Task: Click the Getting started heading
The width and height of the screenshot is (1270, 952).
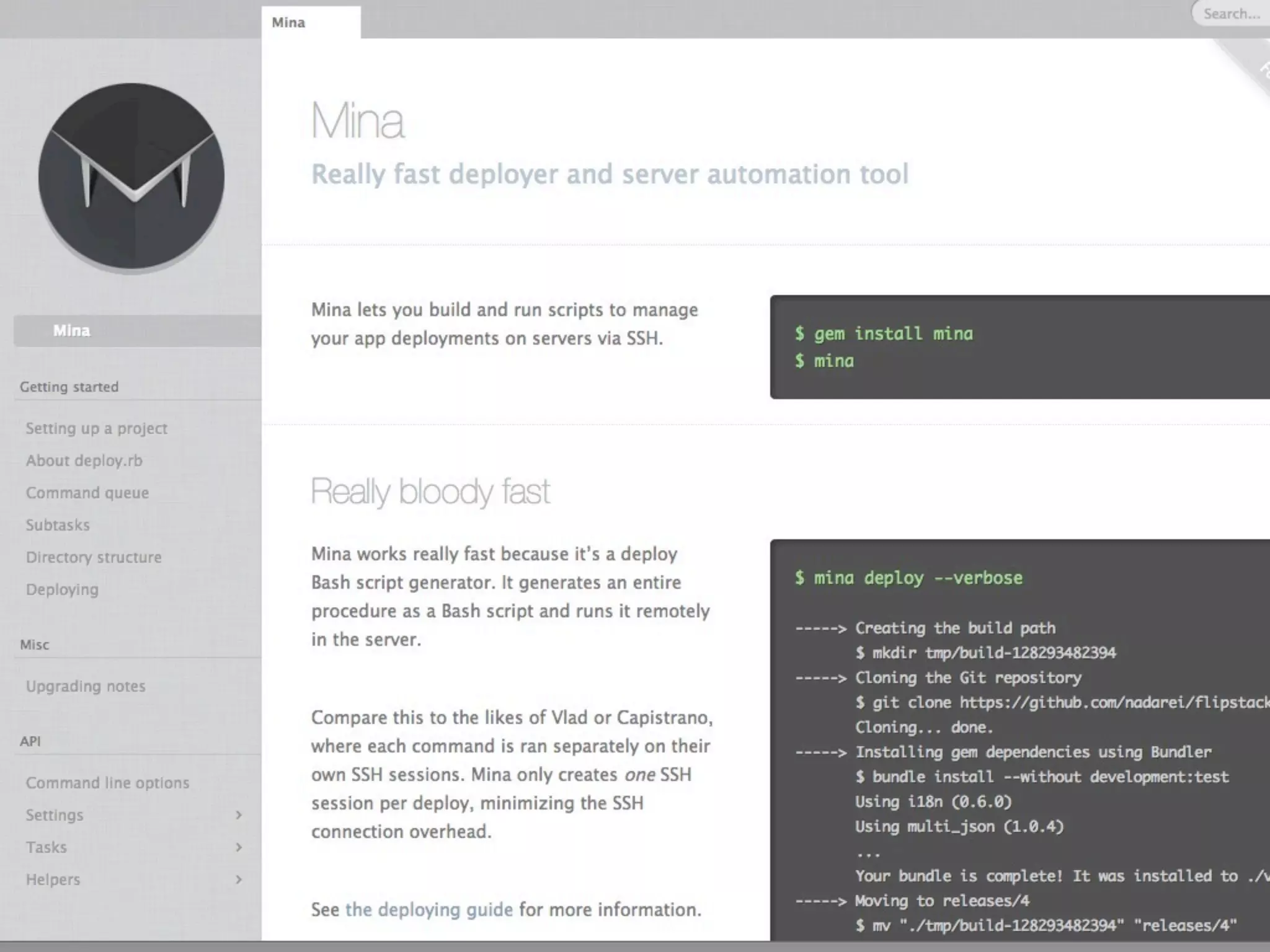Action: click(69, 387)
